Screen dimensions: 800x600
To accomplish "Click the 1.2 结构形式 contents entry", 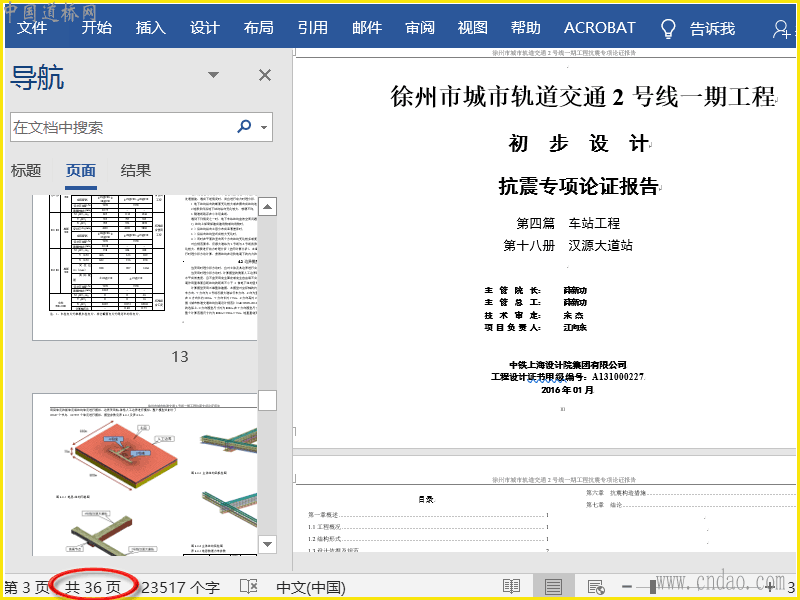I will (x=428, y=539).
